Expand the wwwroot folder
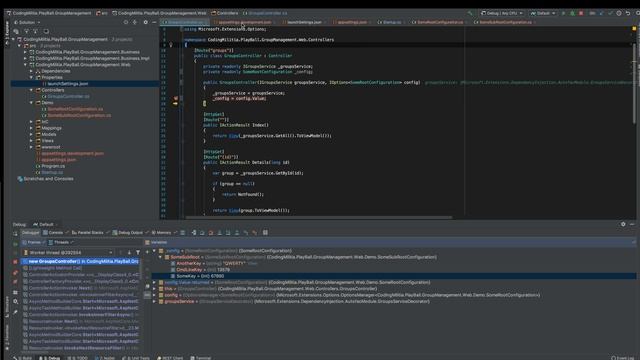Viewport: 640px width, 360px height. tap(31, 147)
